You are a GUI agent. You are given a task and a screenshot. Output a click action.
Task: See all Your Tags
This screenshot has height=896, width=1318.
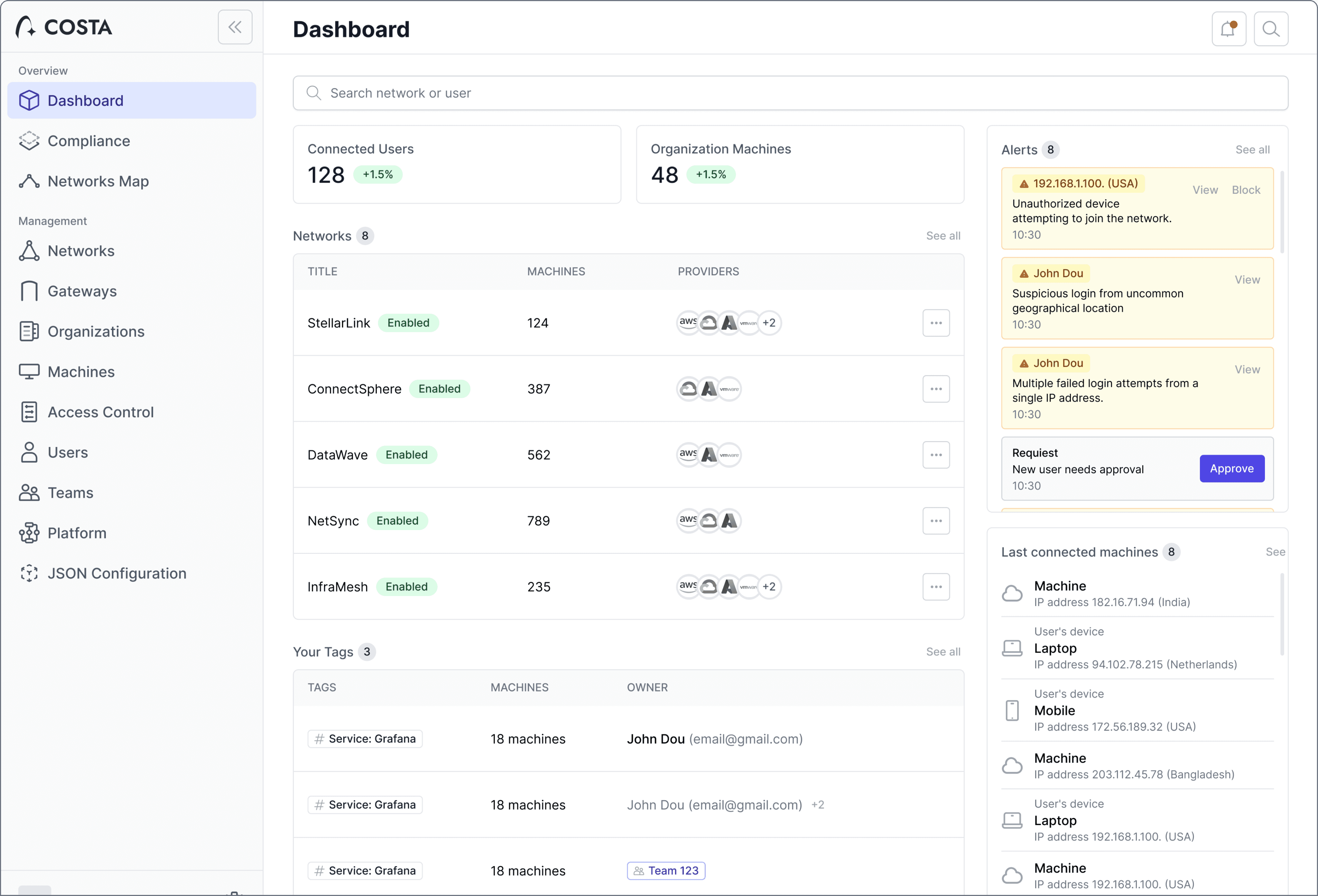[x=943, y=652]
